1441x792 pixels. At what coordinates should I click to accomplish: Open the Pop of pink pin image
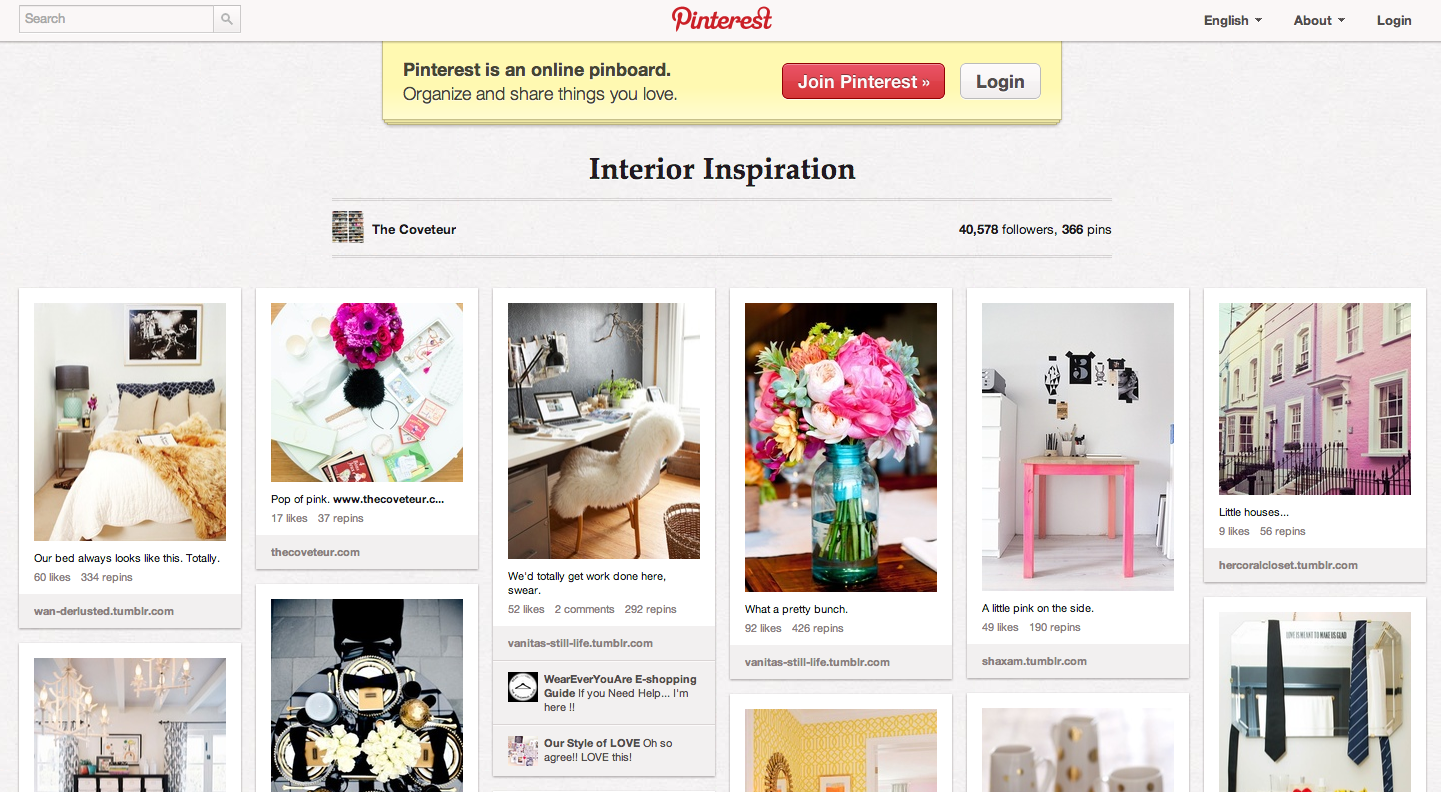coord(367,392)
